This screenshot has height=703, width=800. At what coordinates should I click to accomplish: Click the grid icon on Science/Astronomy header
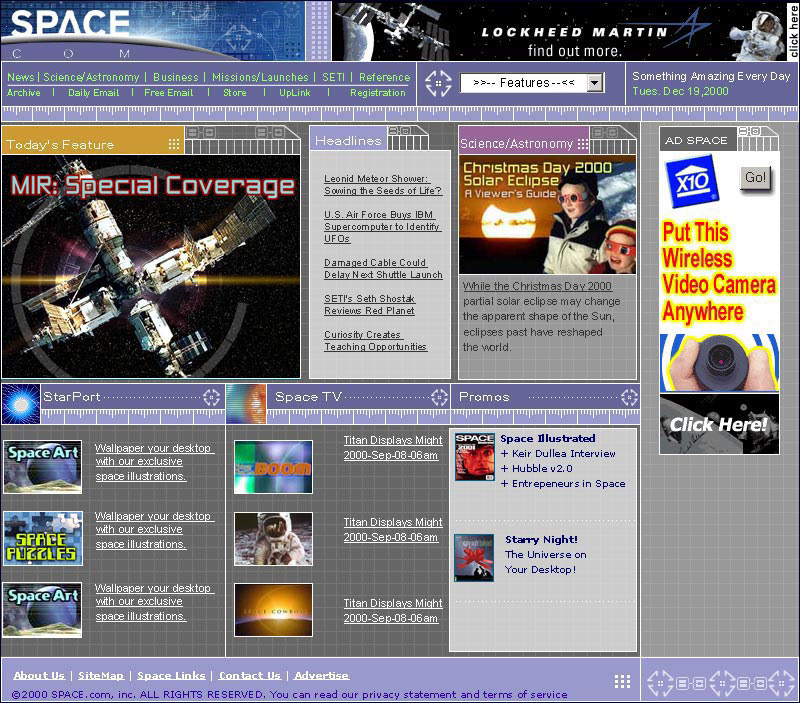pyautogui.click(x=583, y=144)
